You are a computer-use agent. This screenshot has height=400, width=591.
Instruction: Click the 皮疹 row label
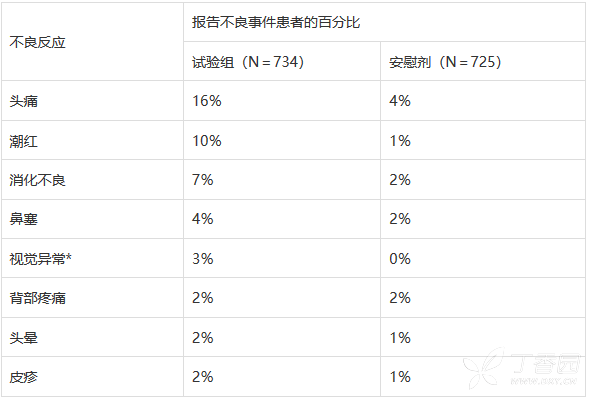point(23,377)
